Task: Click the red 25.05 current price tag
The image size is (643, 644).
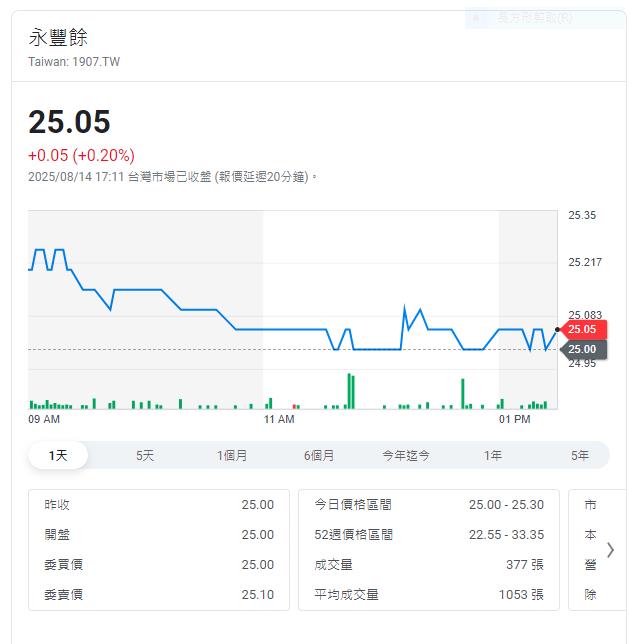Action: [584, 329]
